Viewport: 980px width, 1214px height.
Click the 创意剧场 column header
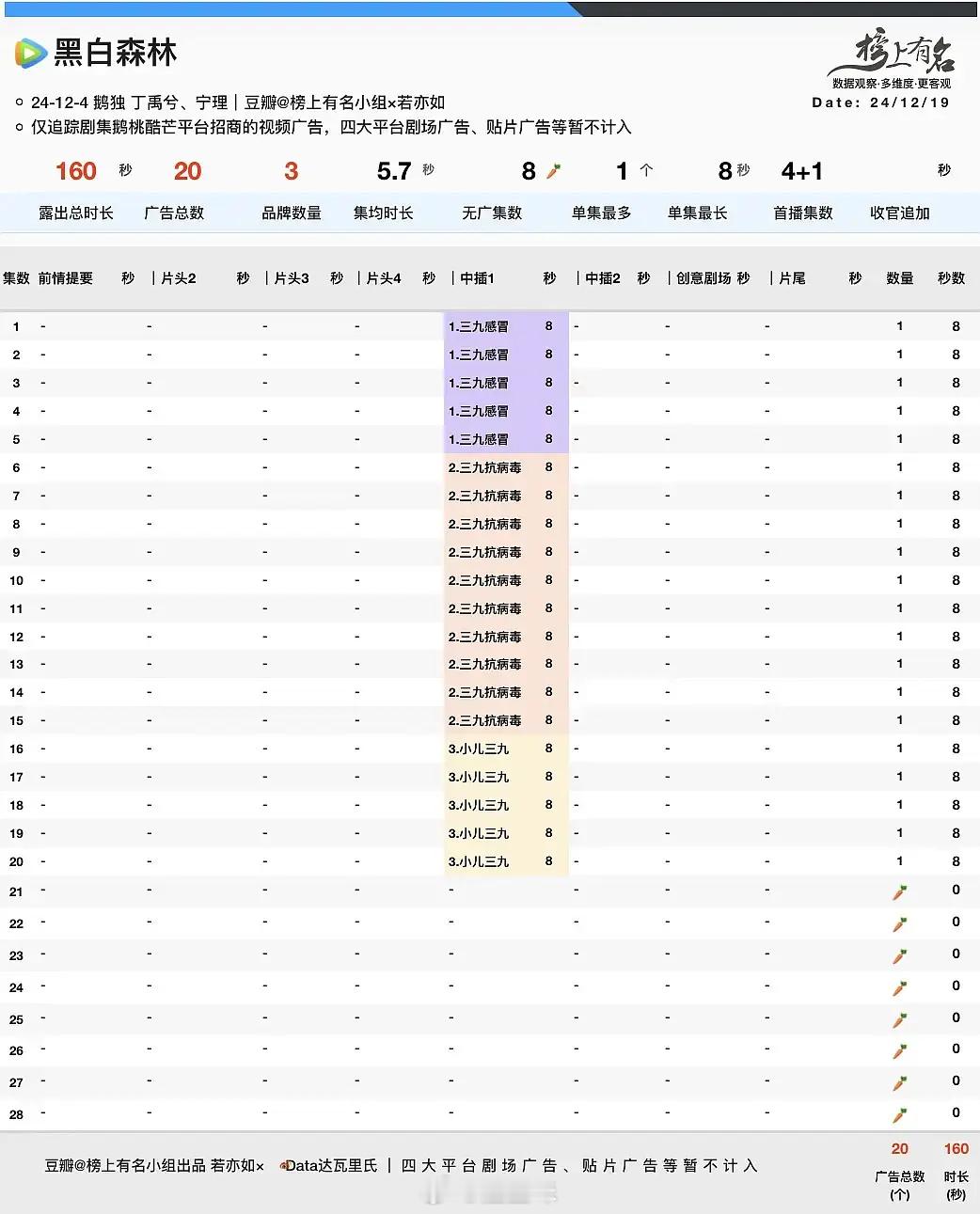pyautogui.click(x=703, y=278)
